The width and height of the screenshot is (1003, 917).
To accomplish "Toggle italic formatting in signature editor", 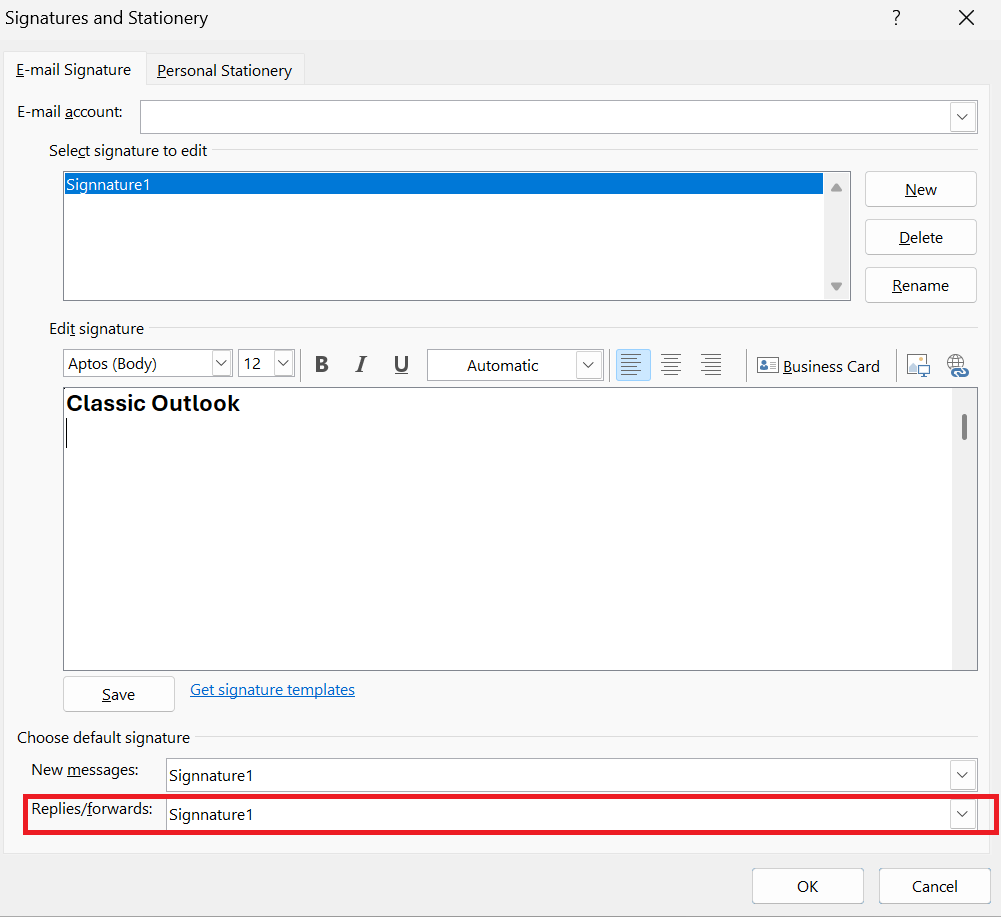I will click(361, 364).
